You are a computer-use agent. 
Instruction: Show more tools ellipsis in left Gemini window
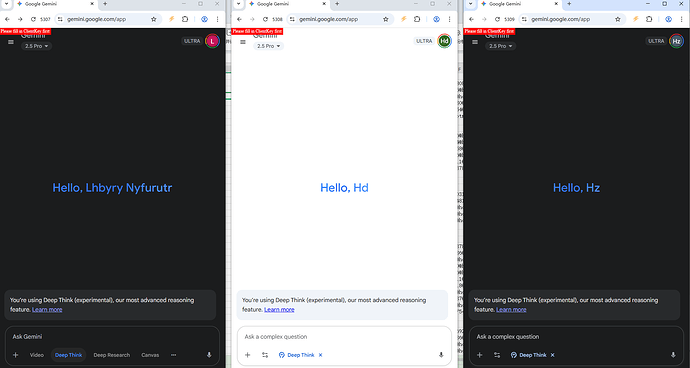pos(174,355)
